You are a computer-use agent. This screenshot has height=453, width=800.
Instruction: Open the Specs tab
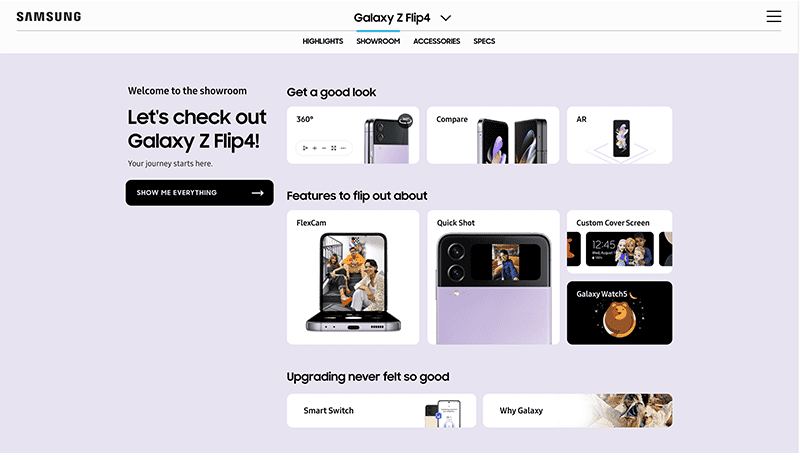[484, 41]
